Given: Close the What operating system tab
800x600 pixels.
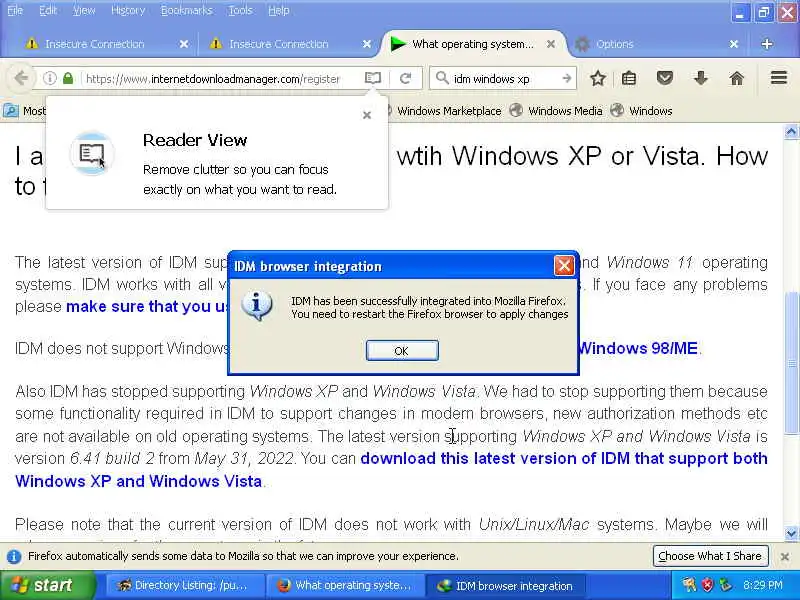Looking at the screenshot, I should coord(551,44).
